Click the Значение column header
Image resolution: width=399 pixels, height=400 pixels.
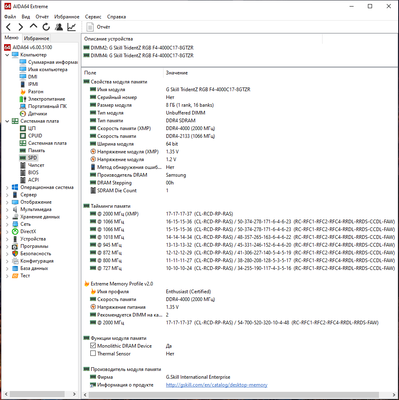177,73
